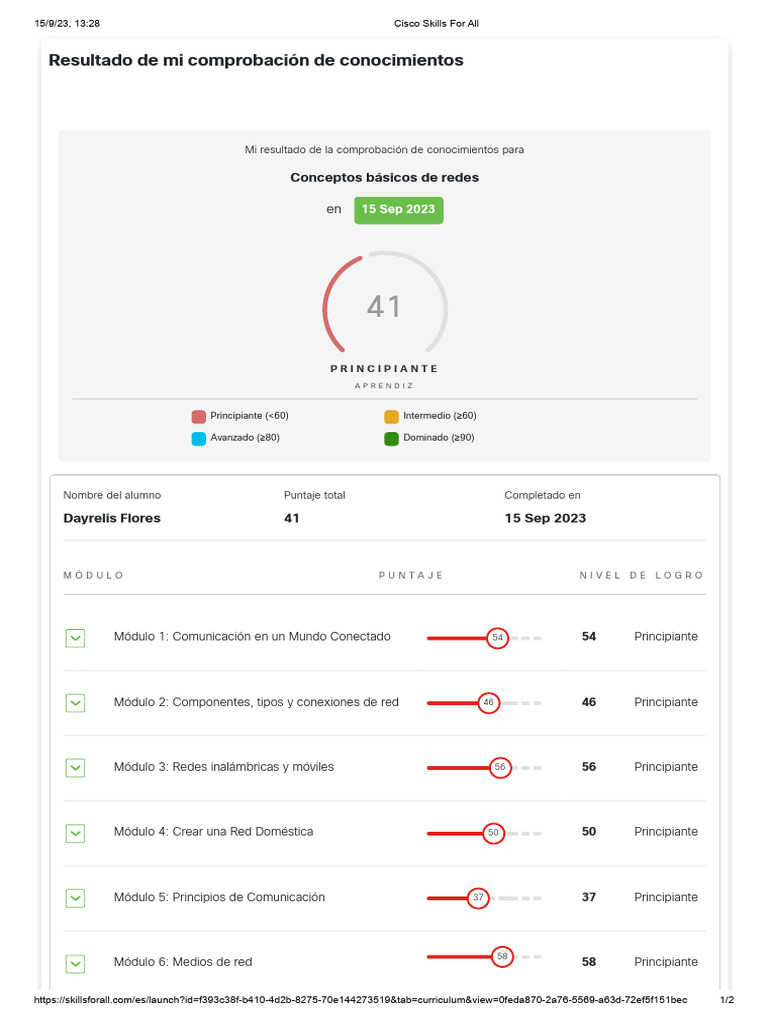The width and height of the screenshot is (768, 1024).
Task: Click the MÓDULO column header
Action: pyautogui.click(x=94, y=576)
